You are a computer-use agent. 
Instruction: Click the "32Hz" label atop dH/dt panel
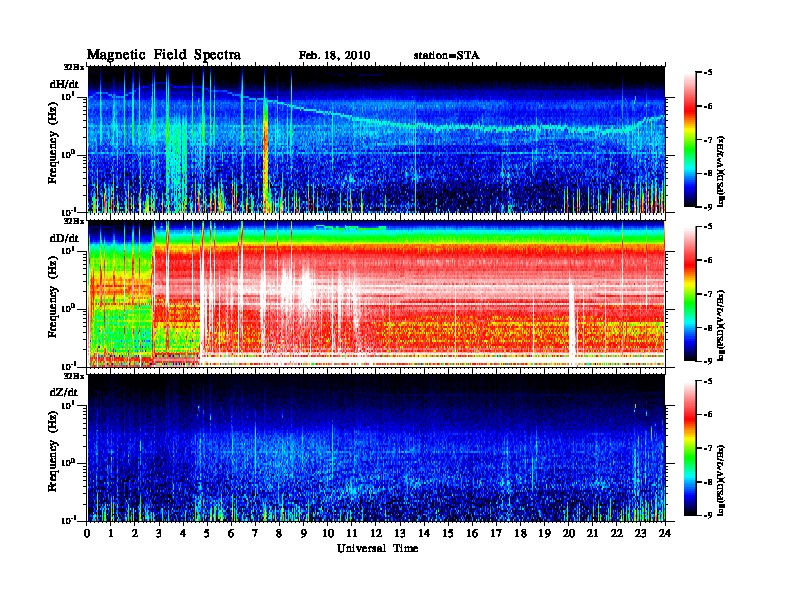pos(74,67)
